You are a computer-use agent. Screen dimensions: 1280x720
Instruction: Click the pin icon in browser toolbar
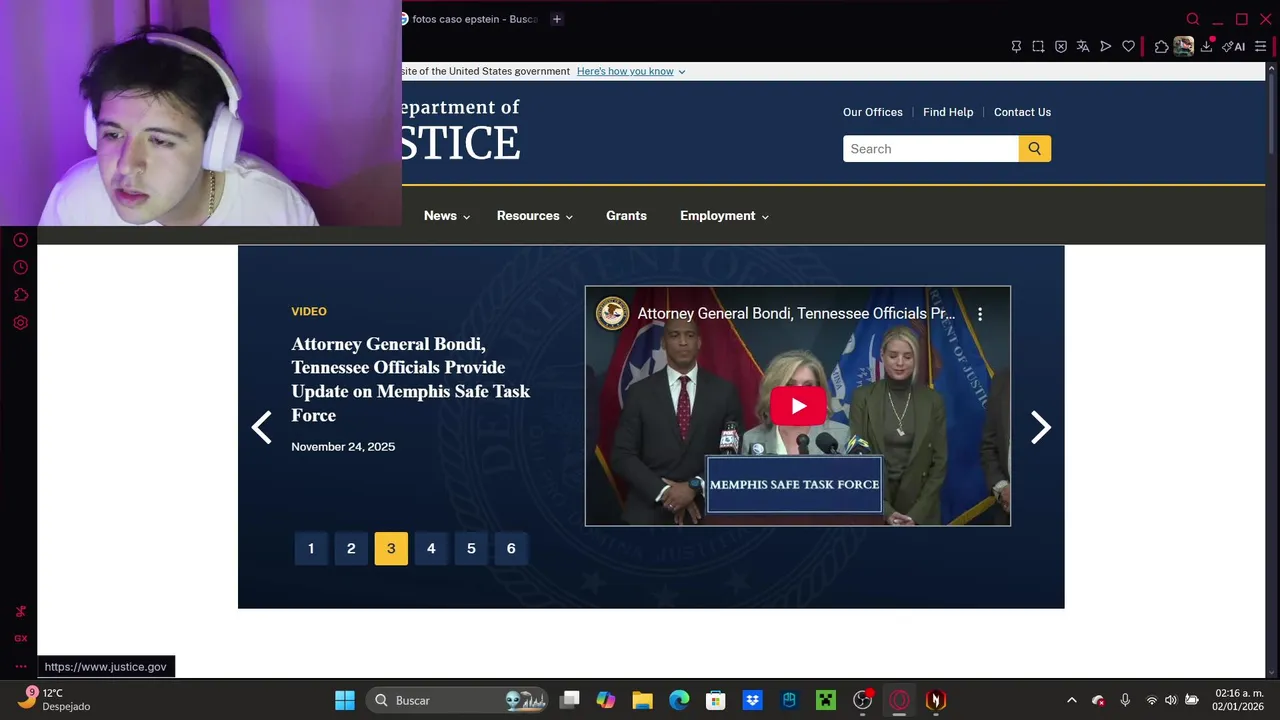(1016, 46)
